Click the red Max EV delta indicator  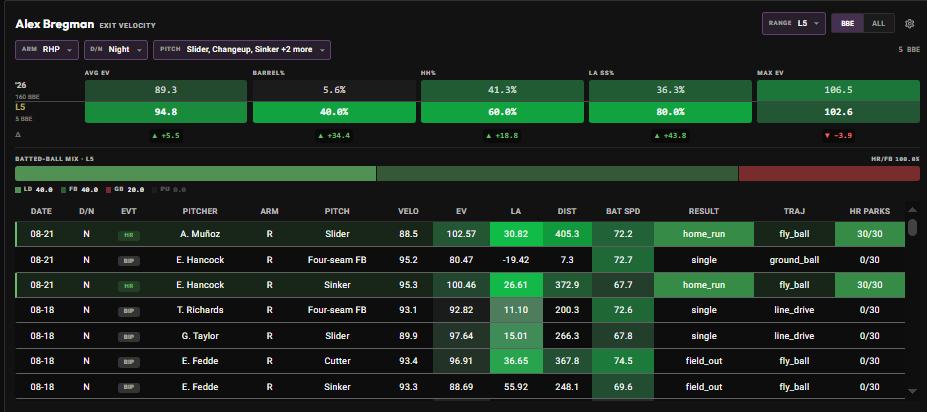pos(838,136)
